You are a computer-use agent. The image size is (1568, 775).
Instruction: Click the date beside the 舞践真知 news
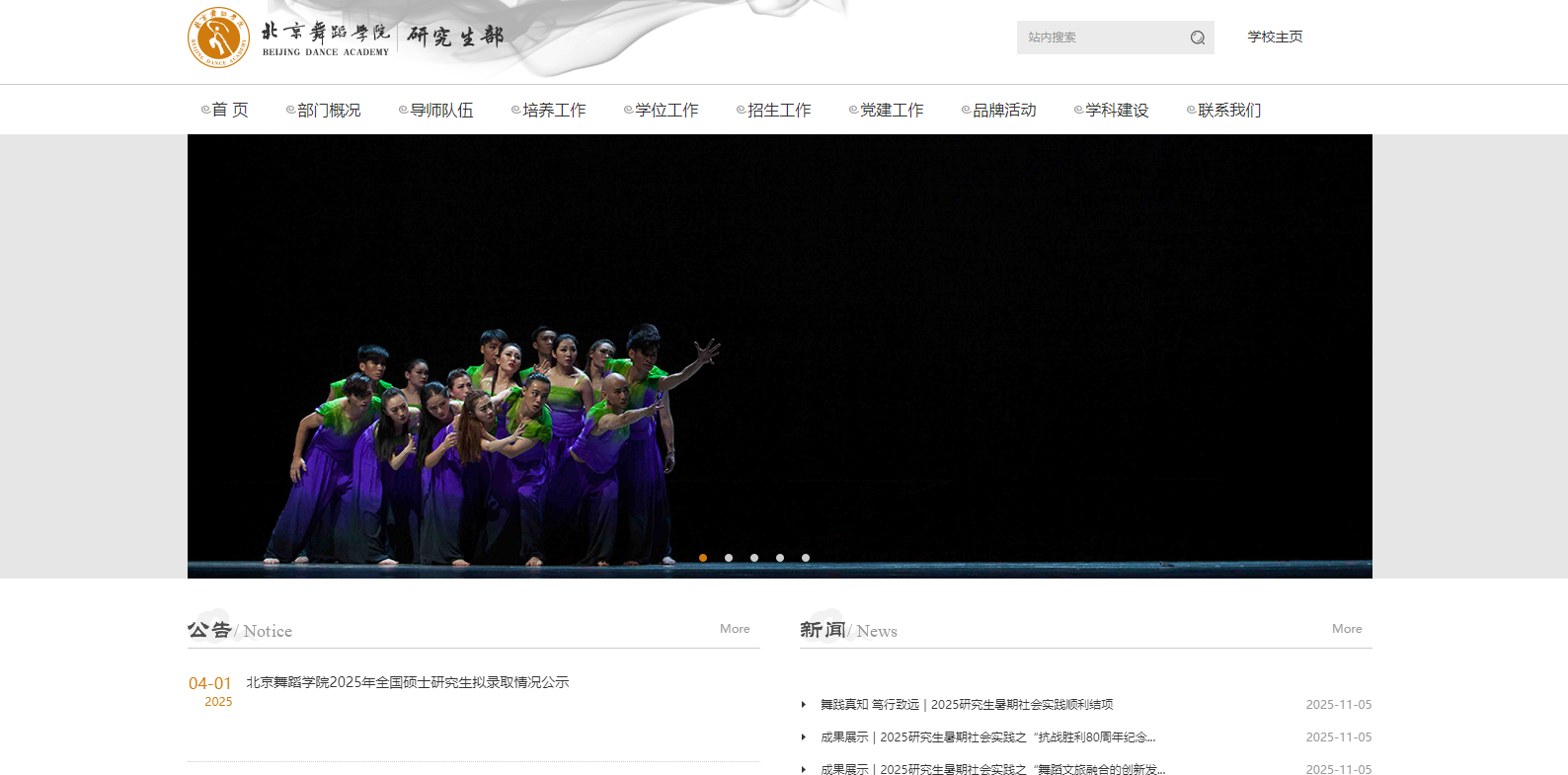(x=1339, y=705)
